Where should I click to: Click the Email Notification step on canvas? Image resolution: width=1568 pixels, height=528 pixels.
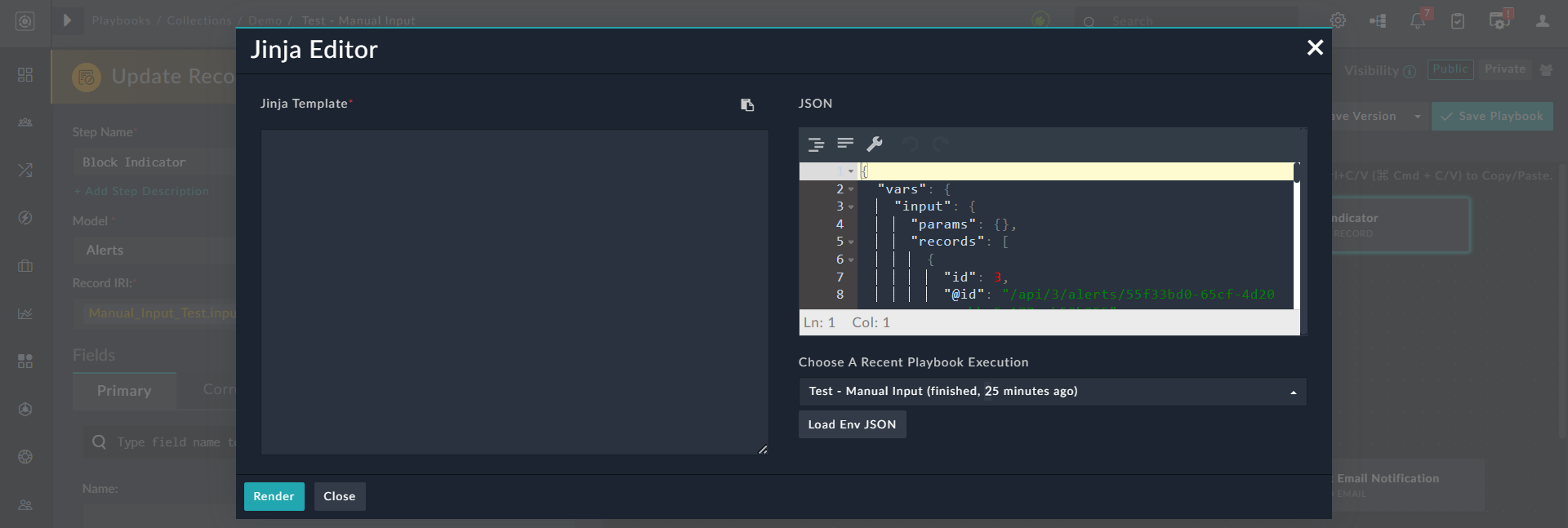click(x=1407, y=486)
